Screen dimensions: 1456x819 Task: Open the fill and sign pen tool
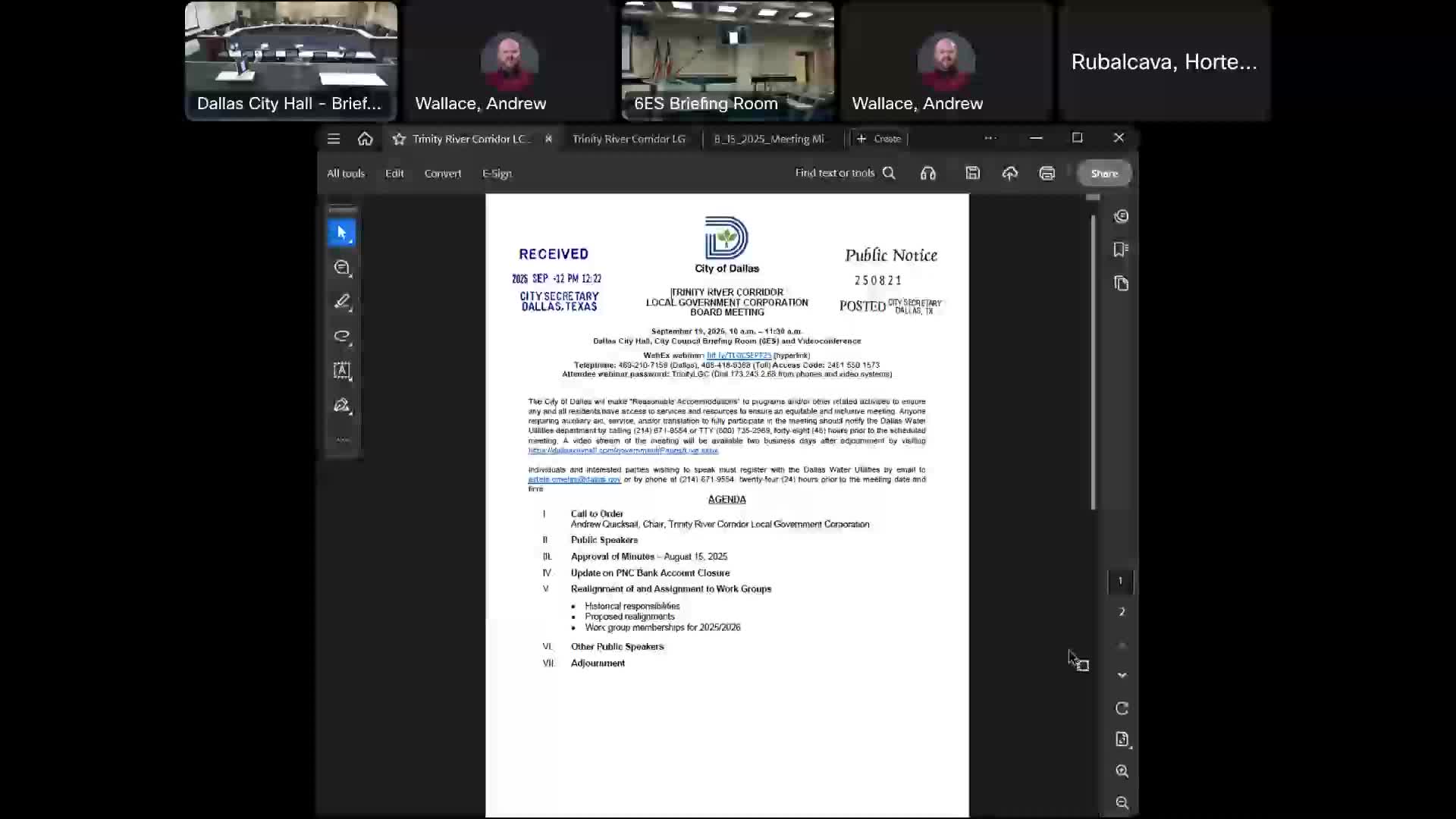click(341, 405)
